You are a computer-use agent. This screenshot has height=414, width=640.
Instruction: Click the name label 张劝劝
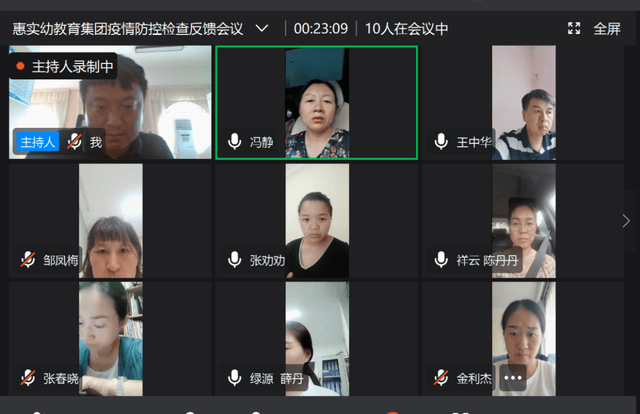pyautogui.click(x=267, y=260)
